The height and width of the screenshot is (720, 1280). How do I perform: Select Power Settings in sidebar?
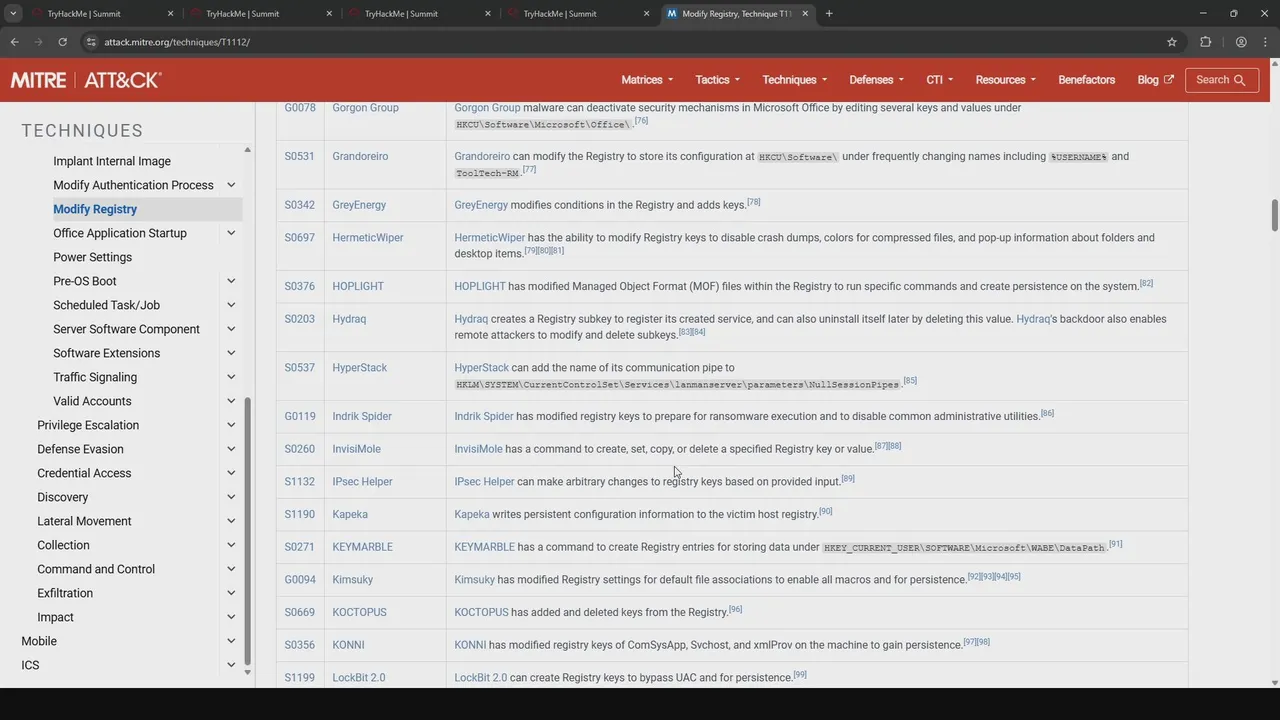tap(92, 257)
